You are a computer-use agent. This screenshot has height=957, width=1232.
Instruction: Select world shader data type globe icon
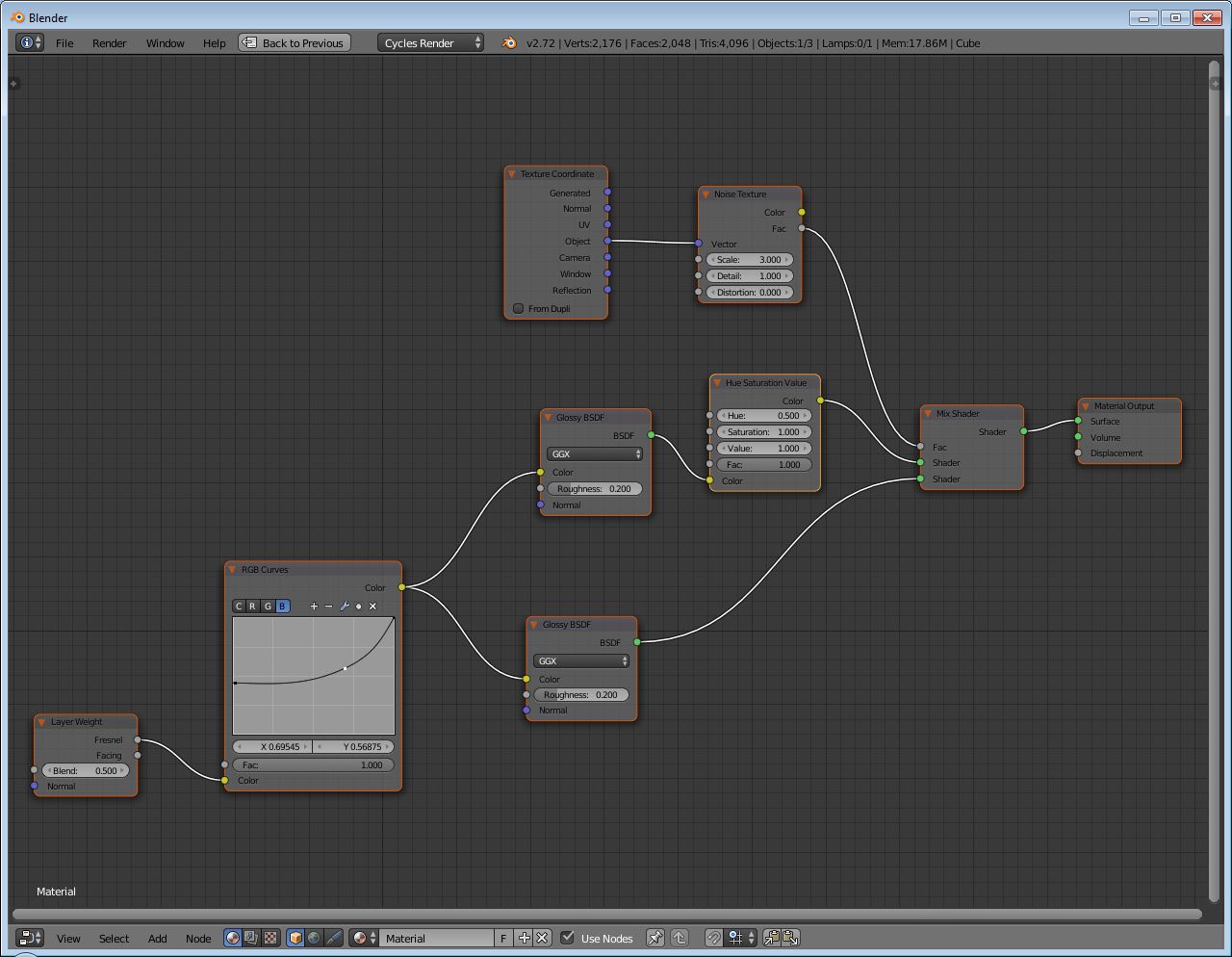(314, 938)
